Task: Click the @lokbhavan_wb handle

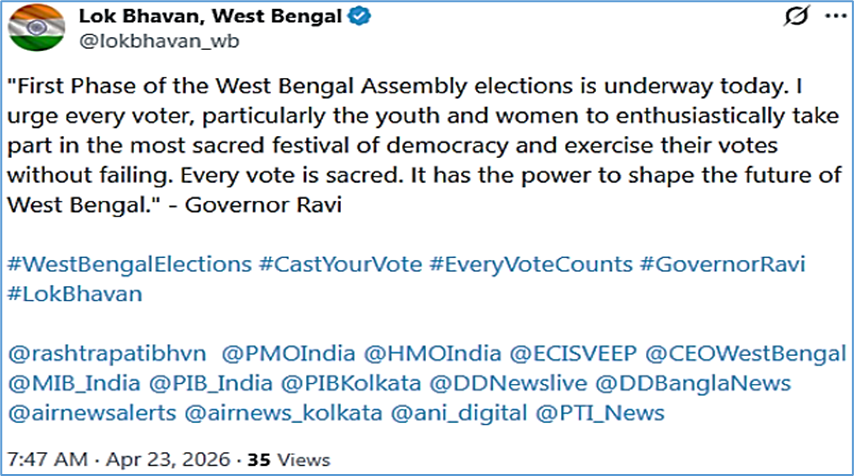Action: (x=157, y=43)
